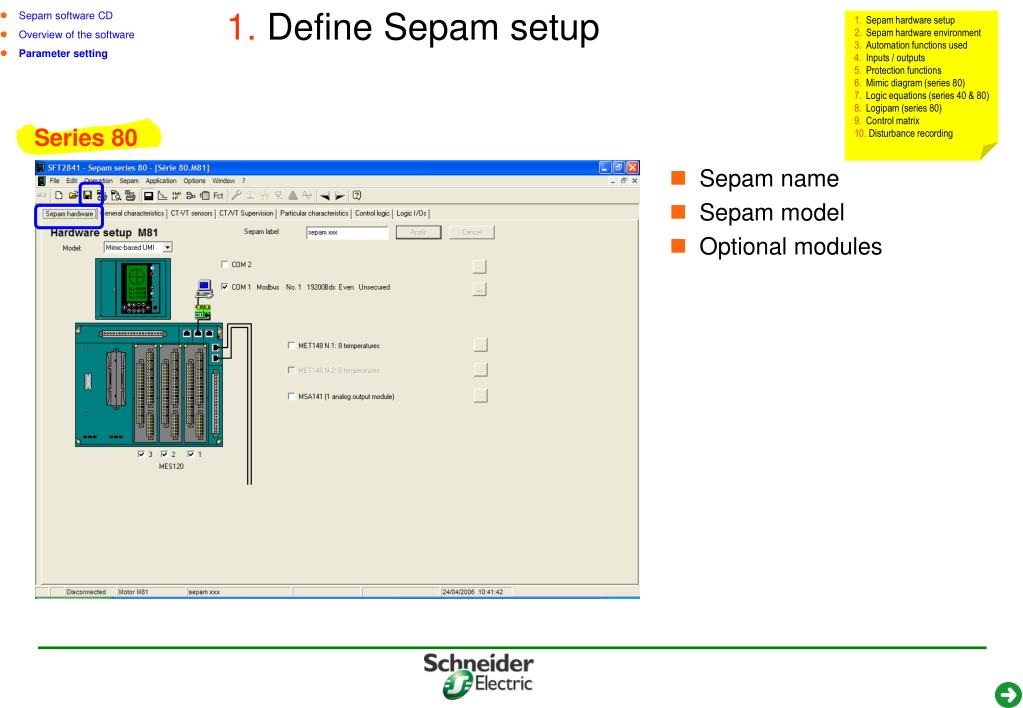Screen dimensions: 1023x708
Task: Click settings button for MSA141 module
Action: pos(480,395)
